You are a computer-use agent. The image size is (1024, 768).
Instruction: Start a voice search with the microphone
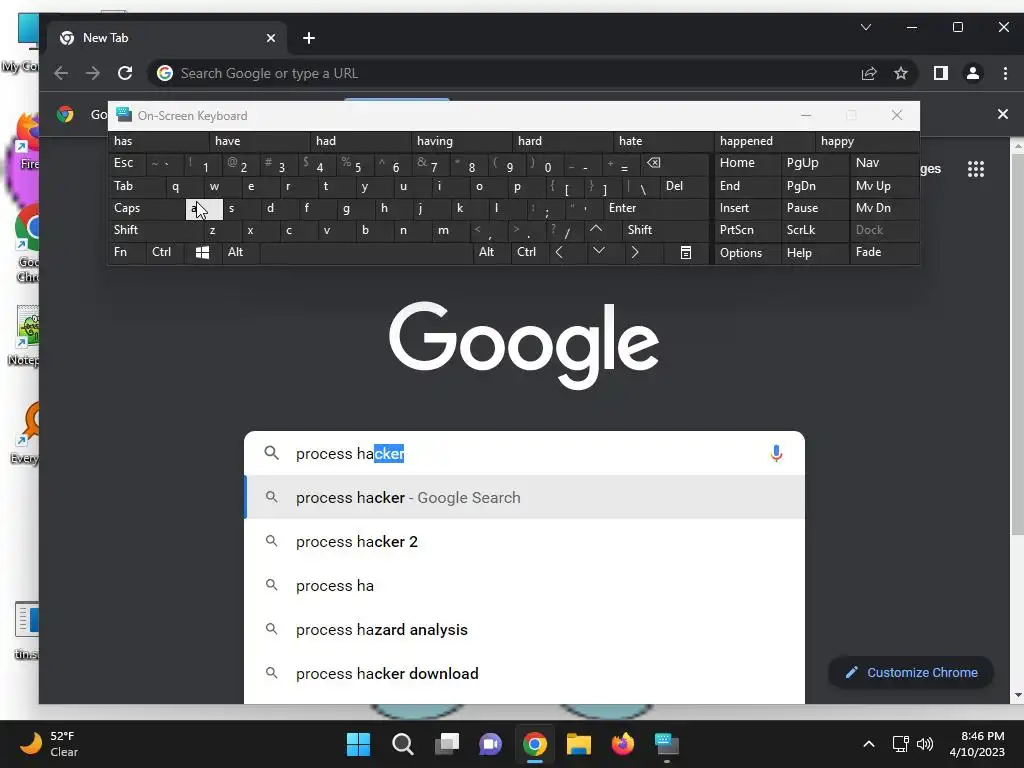tap(776, 453)
